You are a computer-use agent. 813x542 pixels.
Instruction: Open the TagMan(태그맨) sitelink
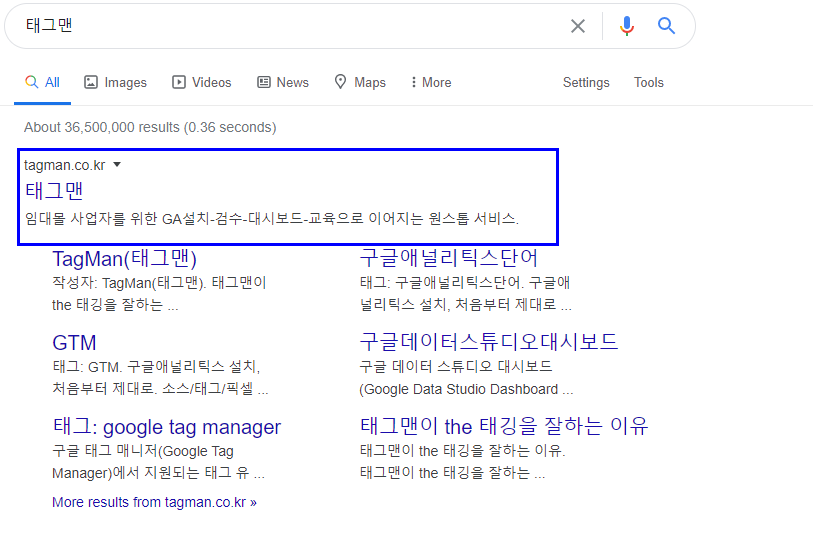point(124,259)
